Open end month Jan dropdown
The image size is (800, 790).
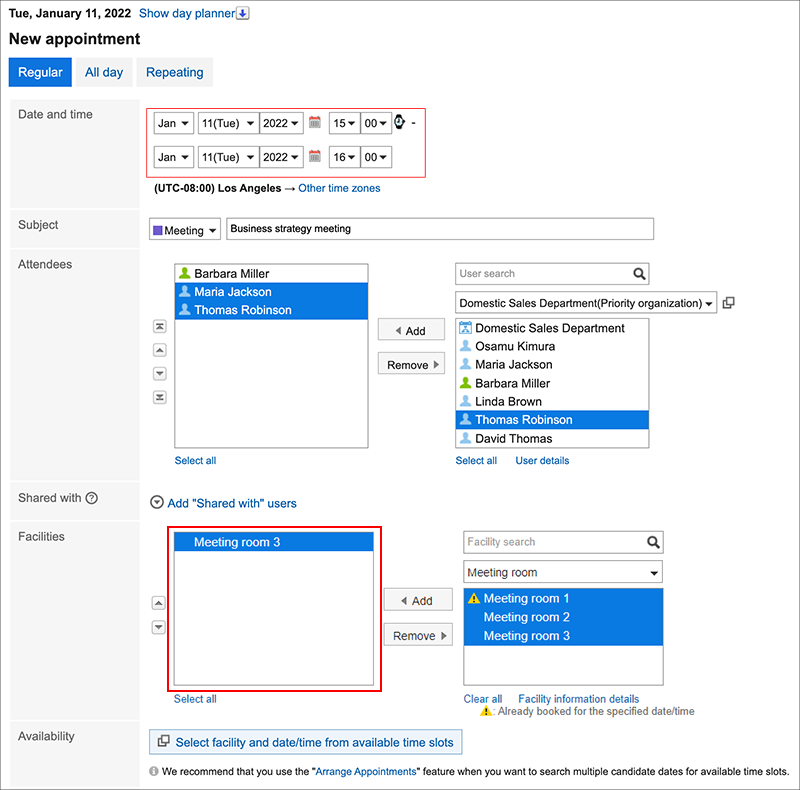(173, 157)
